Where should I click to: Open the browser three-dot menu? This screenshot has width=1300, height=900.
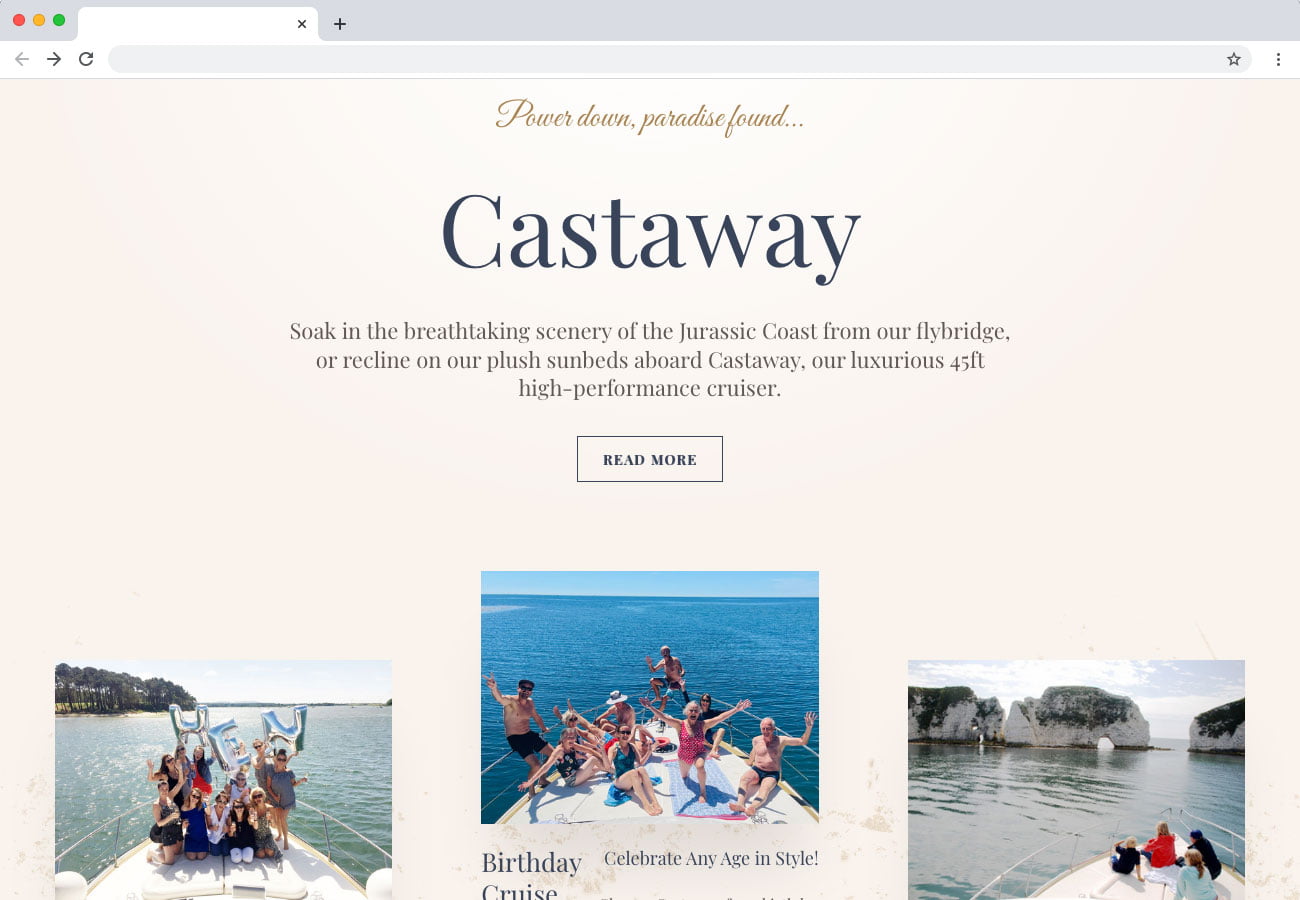(1278, 59)
